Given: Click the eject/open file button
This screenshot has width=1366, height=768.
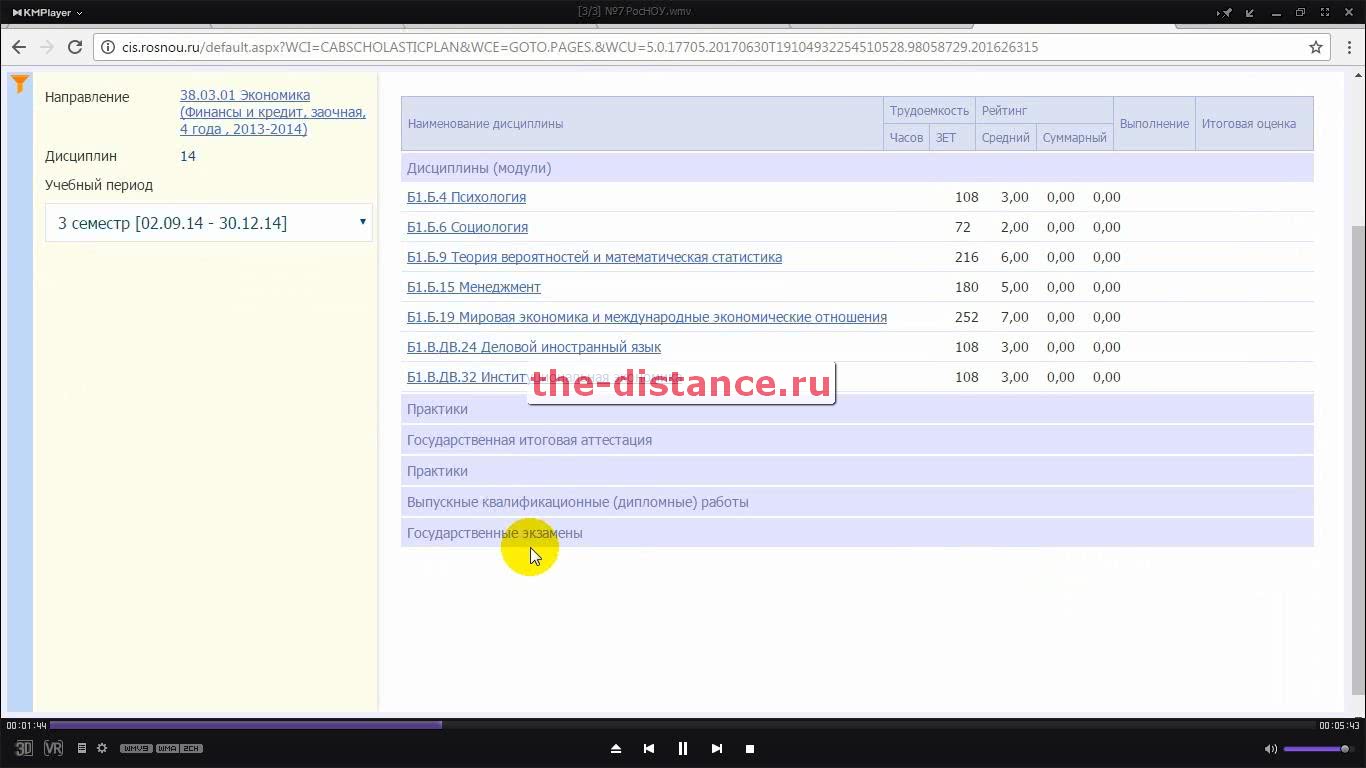Looking at the screenshot, I should (616, 748).
